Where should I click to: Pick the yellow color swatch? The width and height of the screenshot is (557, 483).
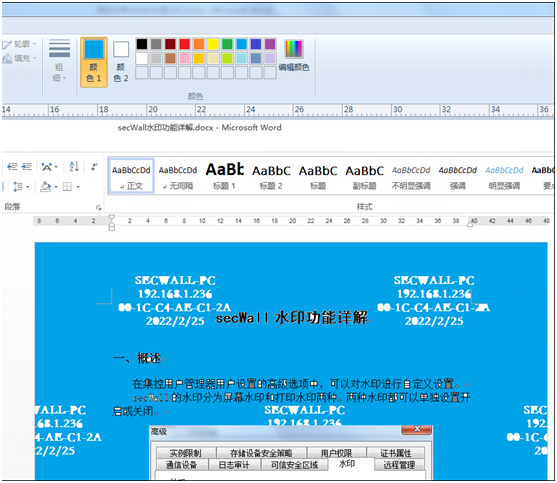coord(213,44)
